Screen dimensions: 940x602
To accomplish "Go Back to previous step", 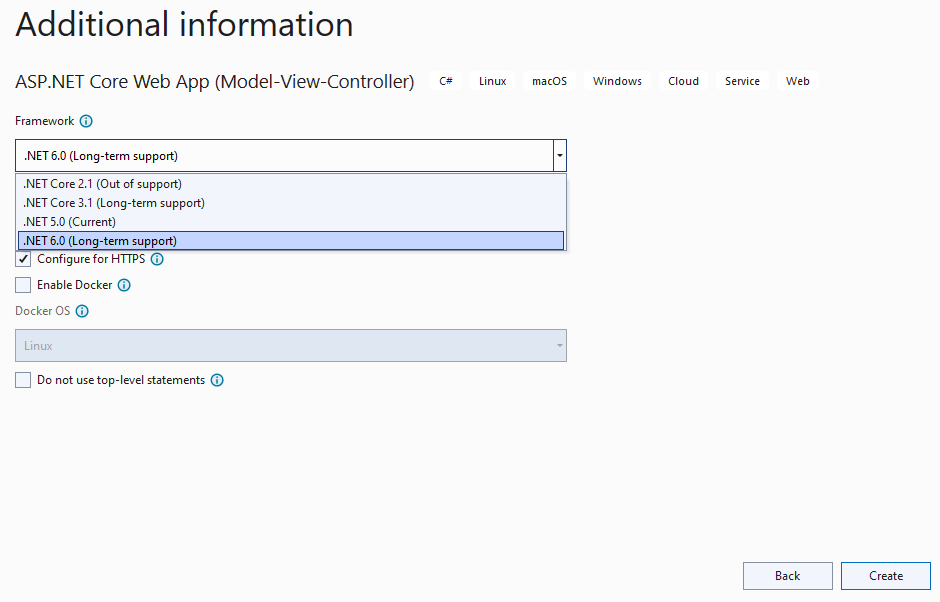I will tap(788, 576).
